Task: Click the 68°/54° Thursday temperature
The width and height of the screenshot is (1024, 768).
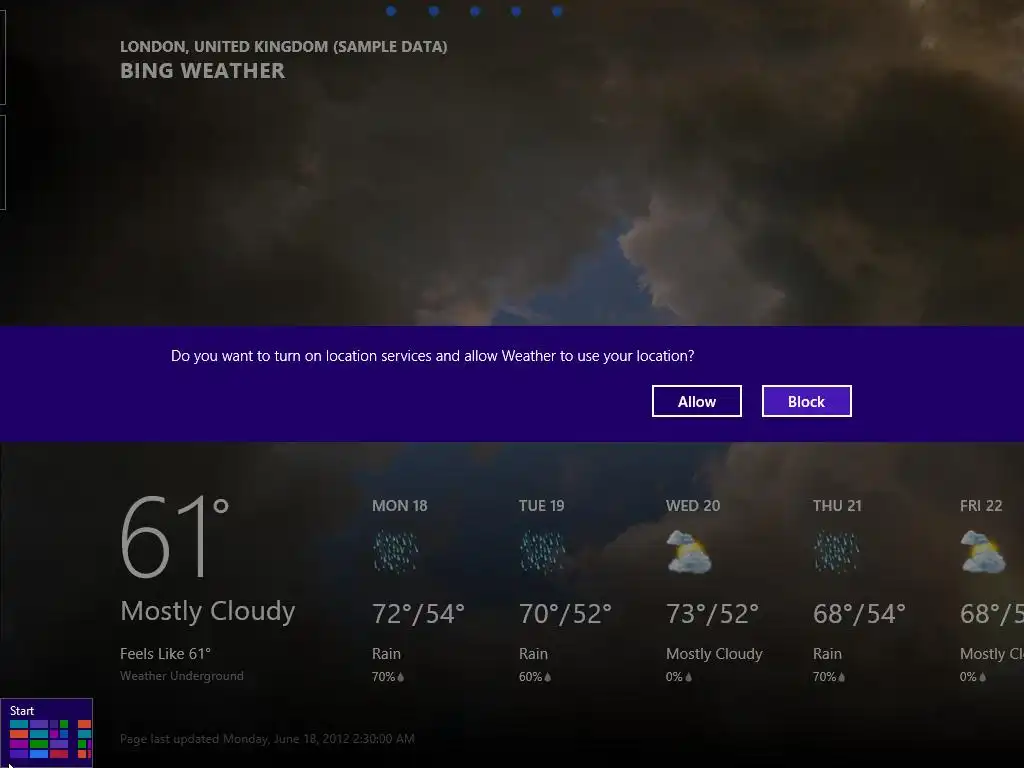Action: [859, 614]
